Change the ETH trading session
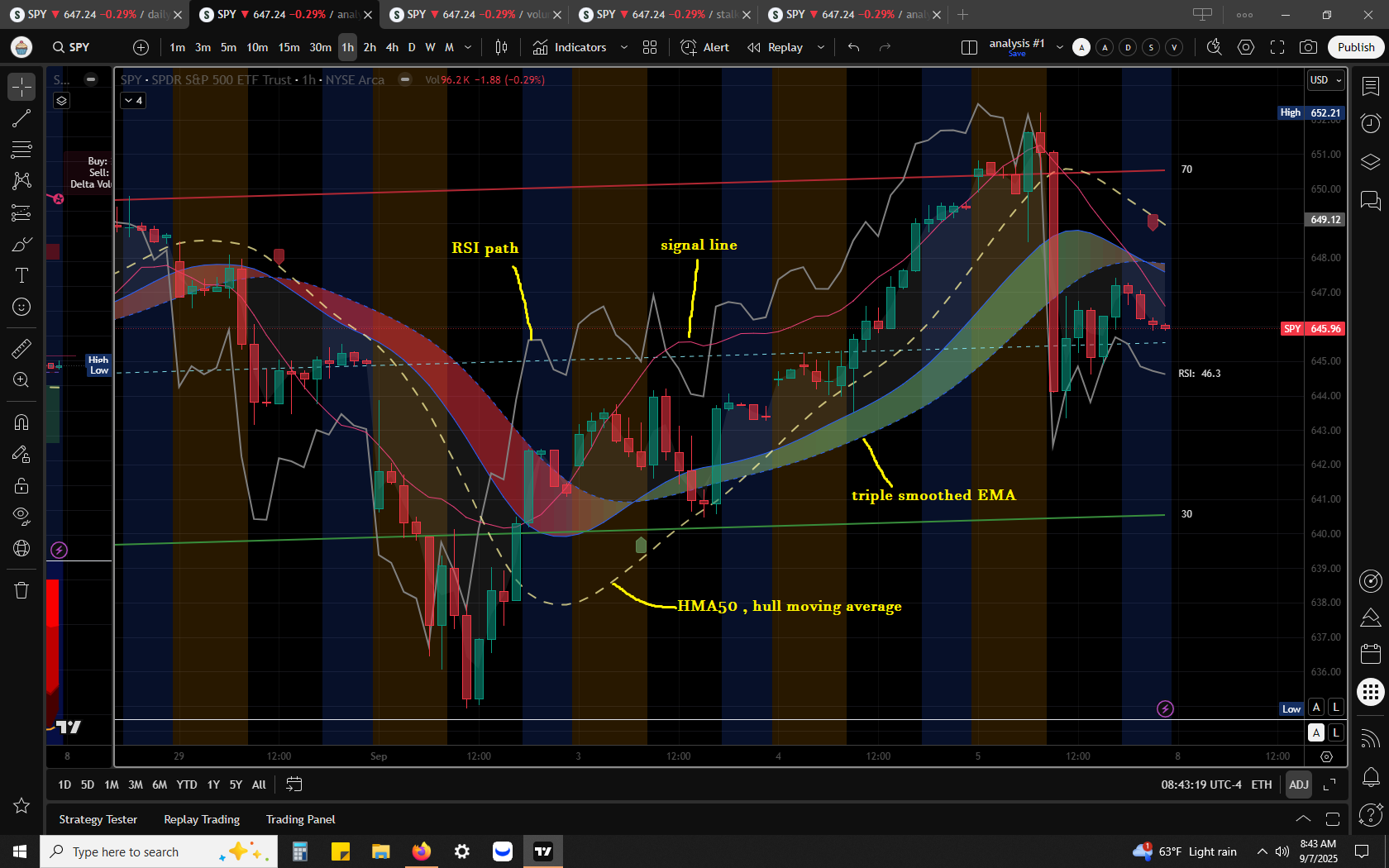Viewport: 1389px width, 868px height. coord(1262,785)
